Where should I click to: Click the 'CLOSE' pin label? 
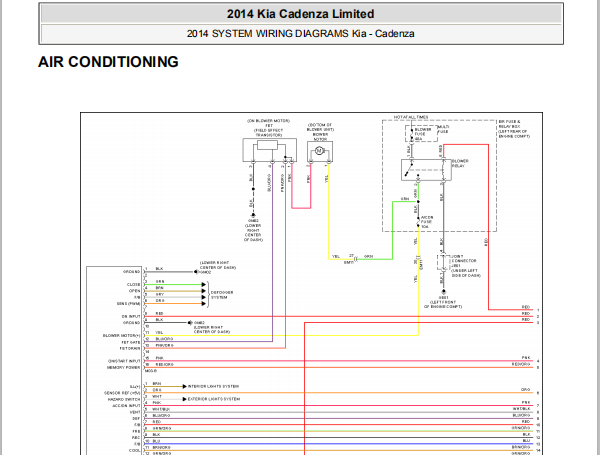point(134,284)
